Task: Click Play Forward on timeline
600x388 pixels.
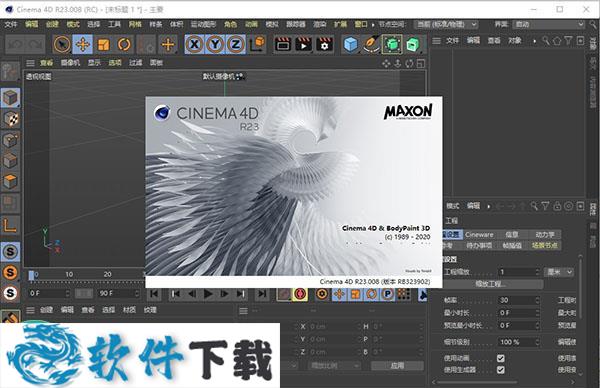Action: [208, 294]
